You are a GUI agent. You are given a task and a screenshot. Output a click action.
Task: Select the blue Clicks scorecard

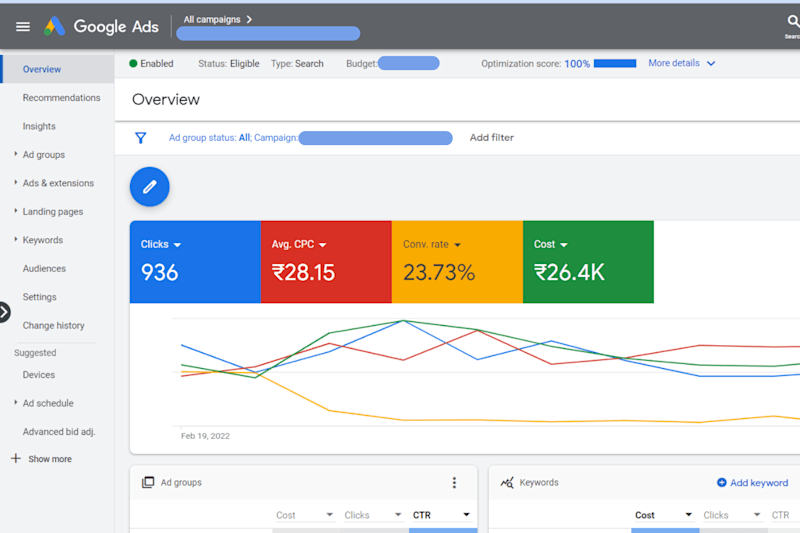[195, 262]
